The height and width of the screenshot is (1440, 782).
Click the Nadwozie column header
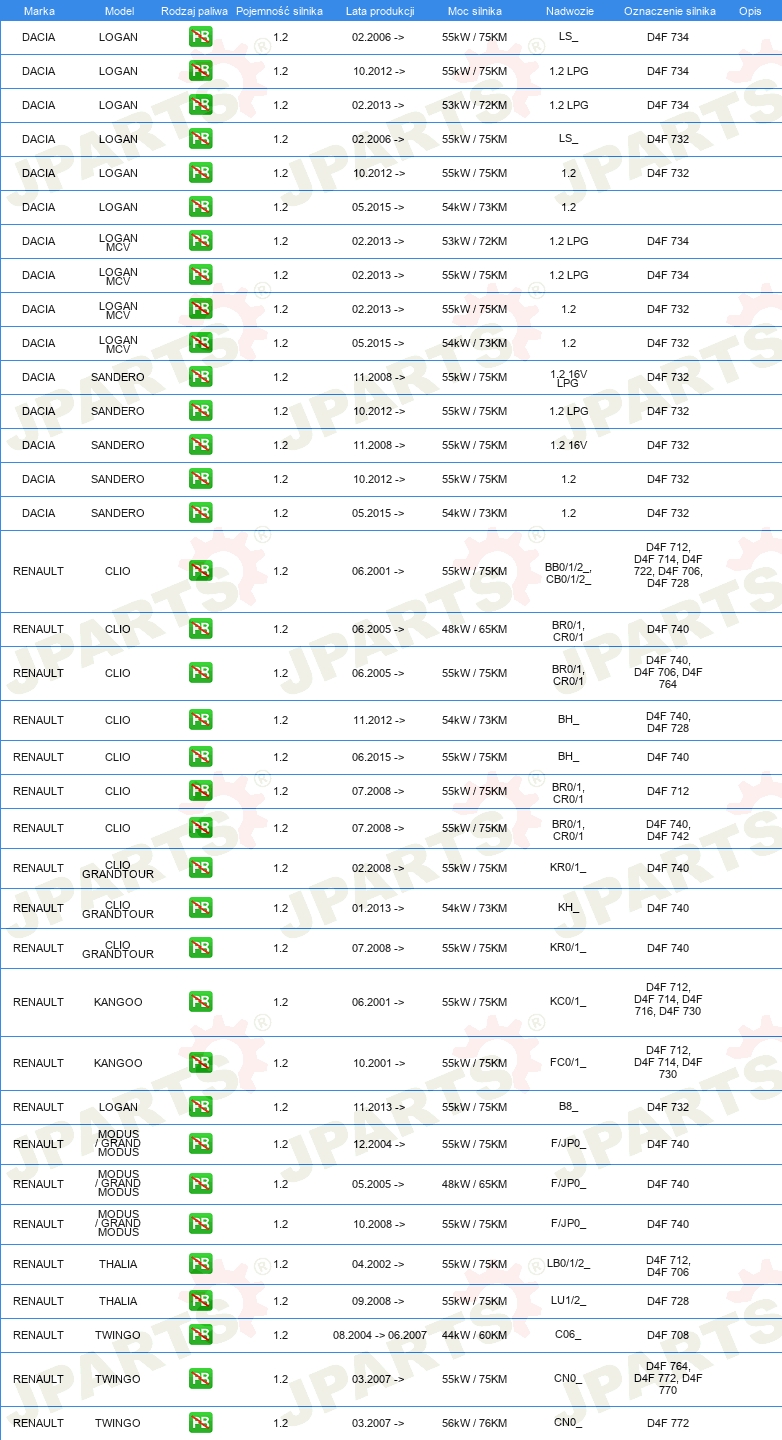click(x=568, y=11)
